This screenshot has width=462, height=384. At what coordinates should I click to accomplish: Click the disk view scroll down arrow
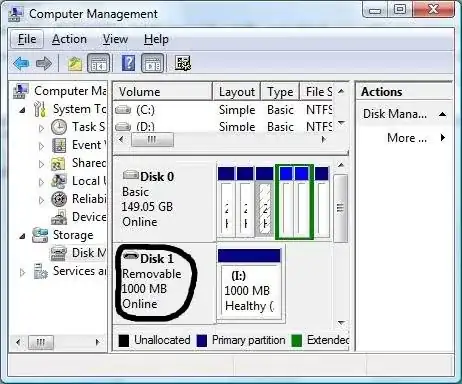(341, 323)
